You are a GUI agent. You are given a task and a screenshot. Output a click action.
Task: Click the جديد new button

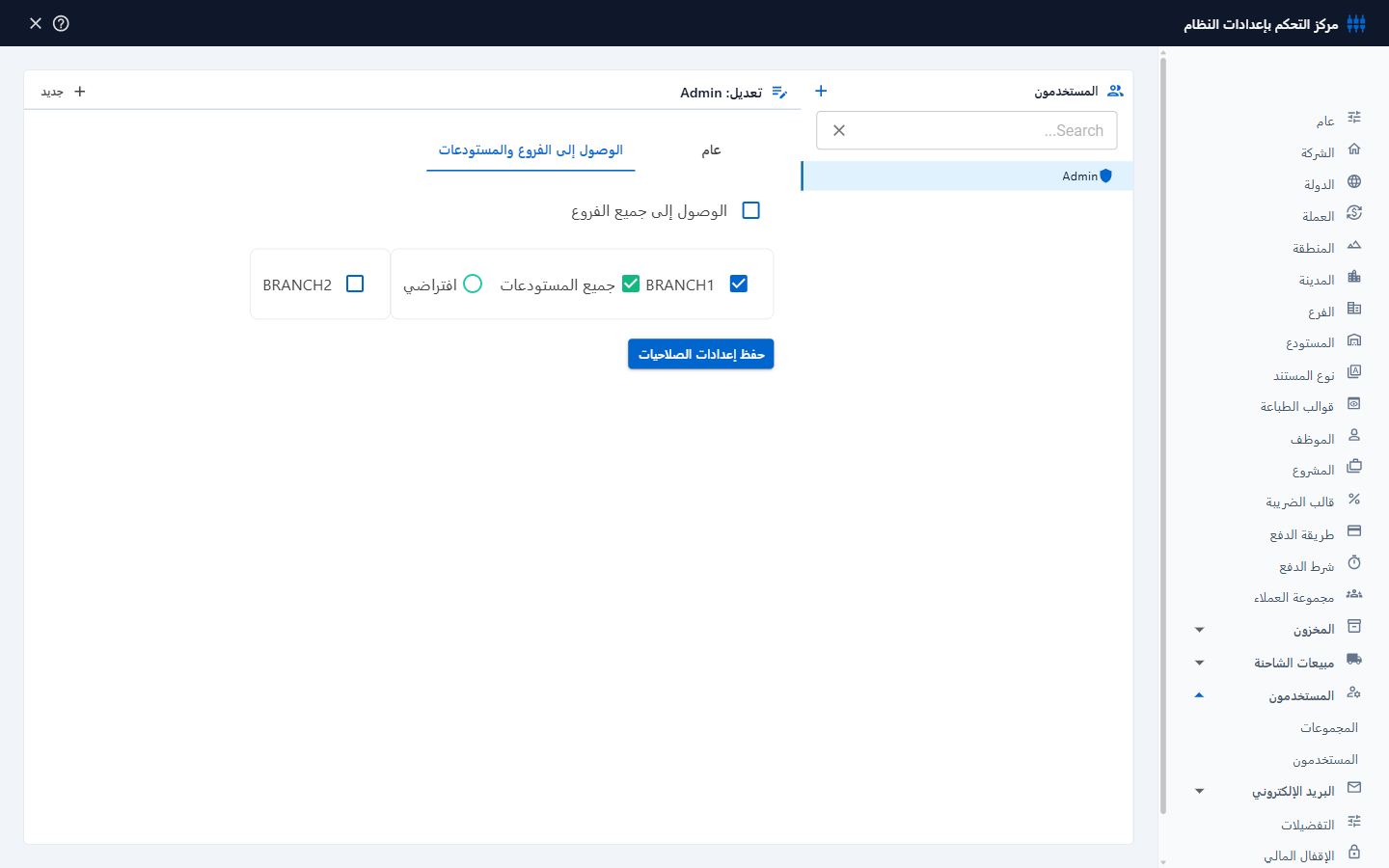[64, 92]
